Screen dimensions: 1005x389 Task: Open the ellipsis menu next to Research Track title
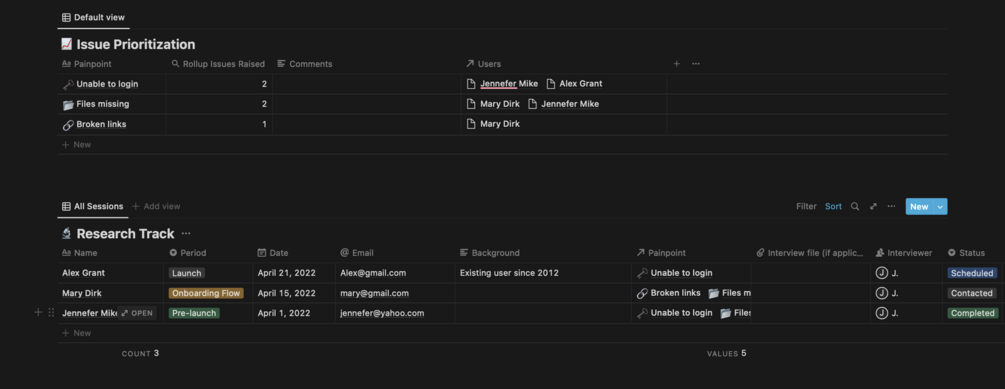tap(186, 234)
